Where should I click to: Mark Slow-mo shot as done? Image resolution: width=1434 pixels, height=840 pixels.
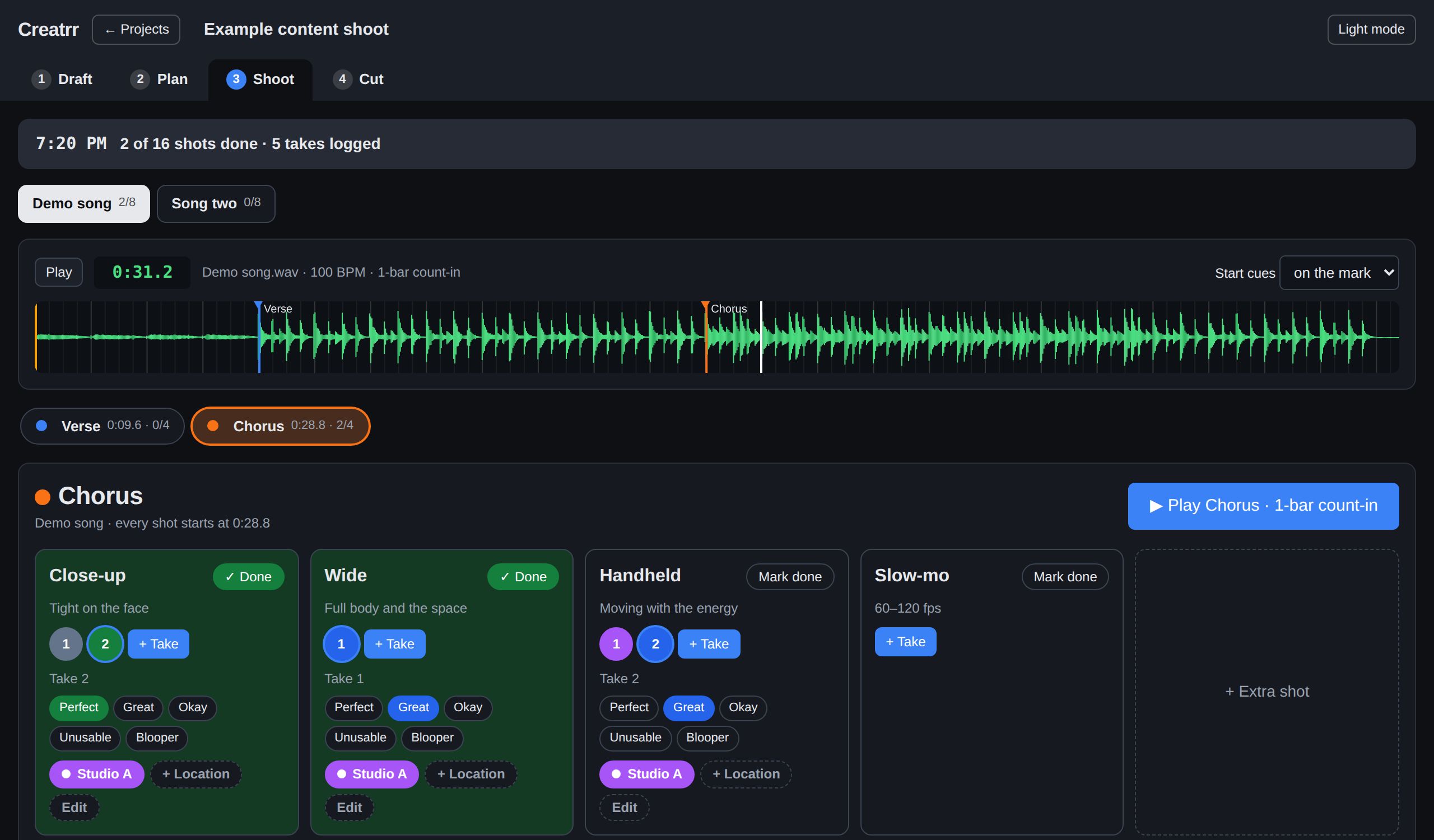(1065, 577)
